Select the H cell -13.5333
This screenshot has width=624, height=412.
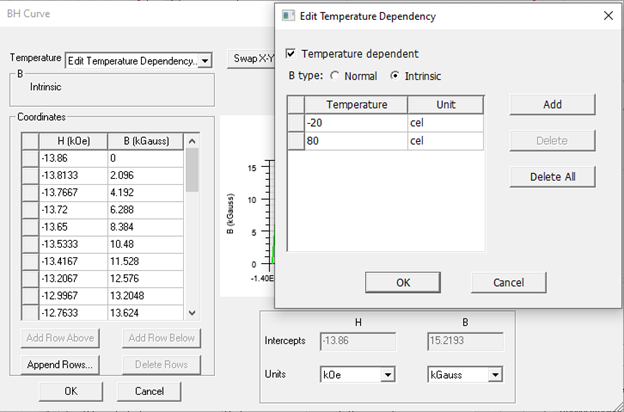73,244
